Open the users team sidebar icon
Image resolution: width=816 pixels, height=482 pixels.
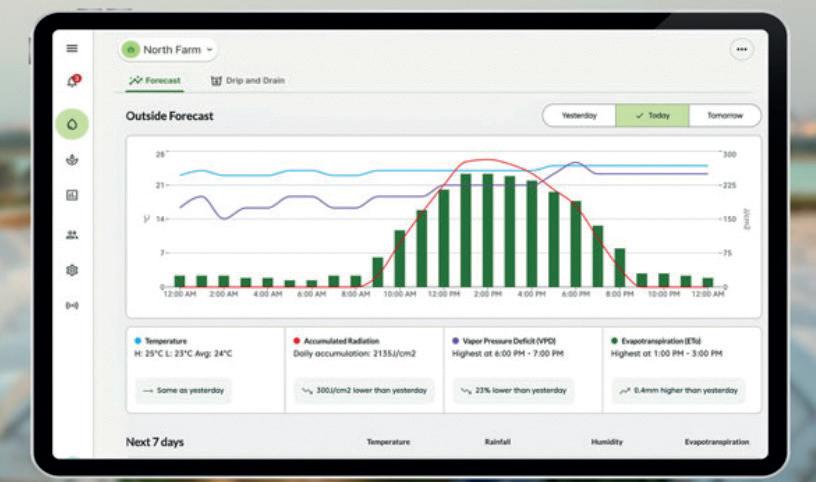pos(72,235)
